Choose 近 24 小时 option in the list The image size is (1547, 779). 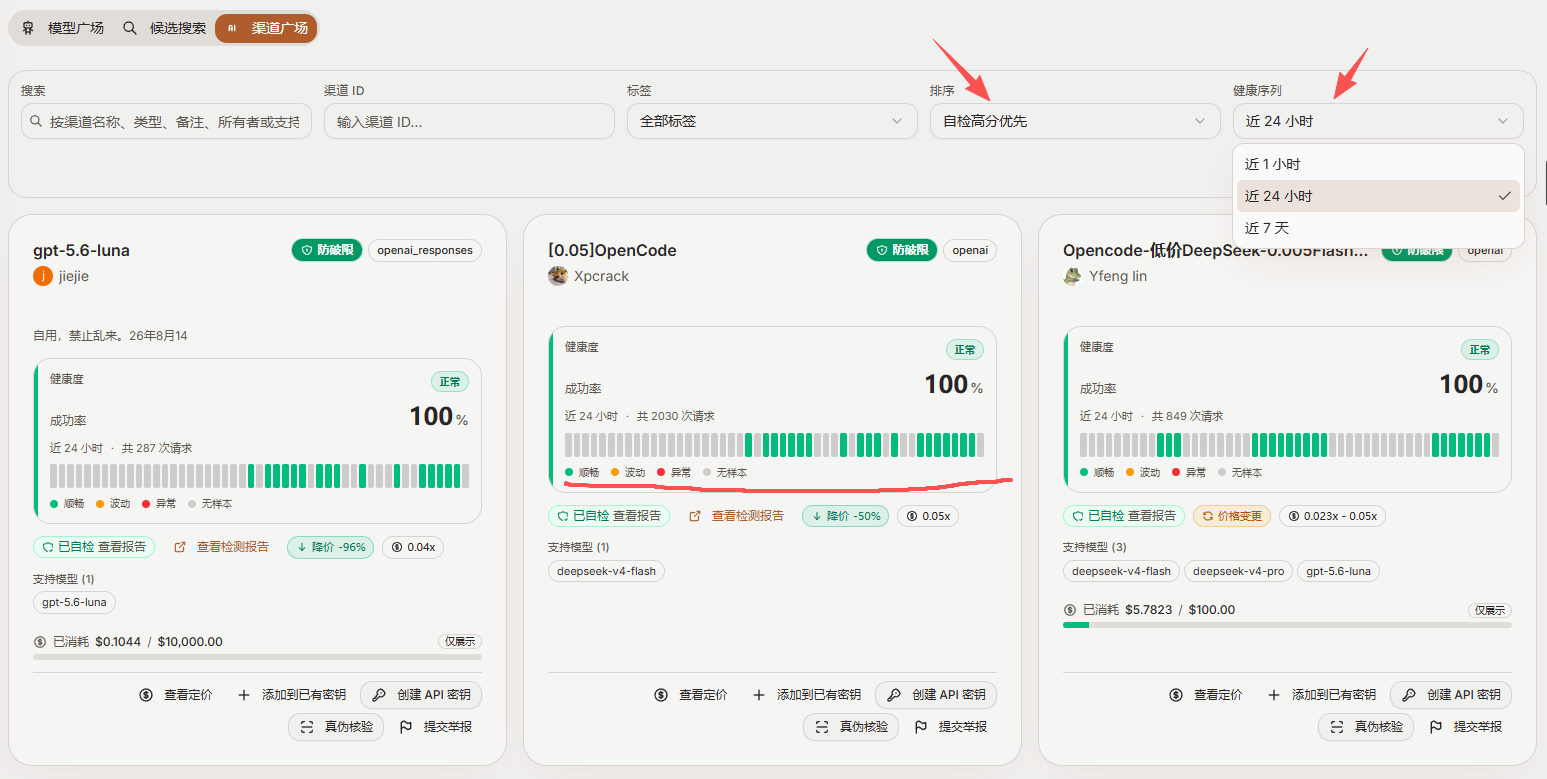(1378, 196)
